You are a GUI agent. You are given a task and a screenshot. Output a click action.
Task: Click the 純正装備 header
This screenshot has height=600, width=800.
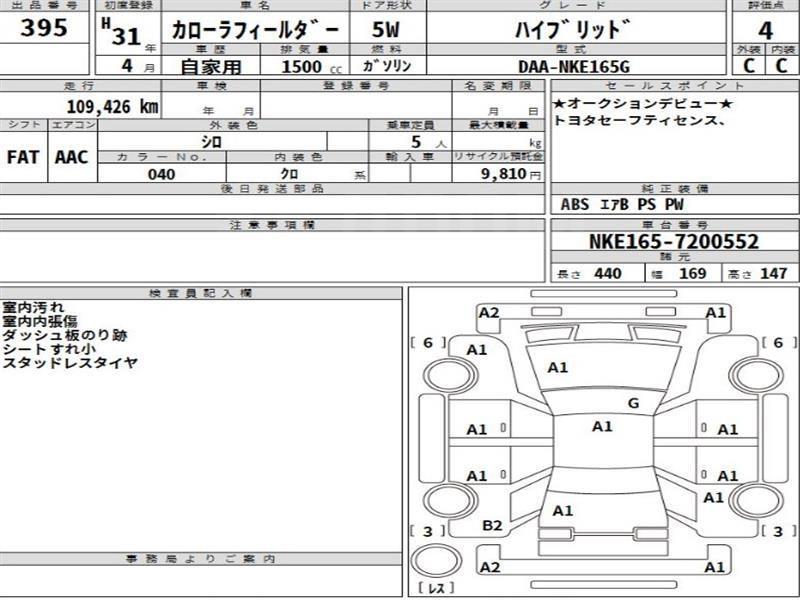point(674,189)
